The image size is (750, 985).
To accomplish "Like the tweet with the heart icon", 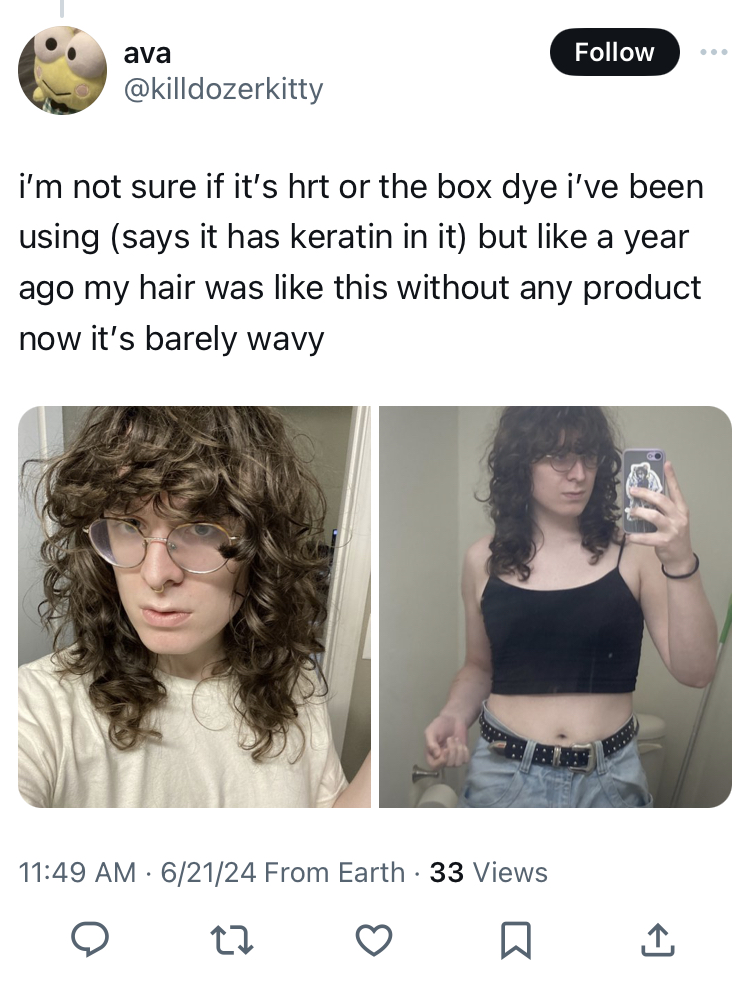I will pos(374,940).
